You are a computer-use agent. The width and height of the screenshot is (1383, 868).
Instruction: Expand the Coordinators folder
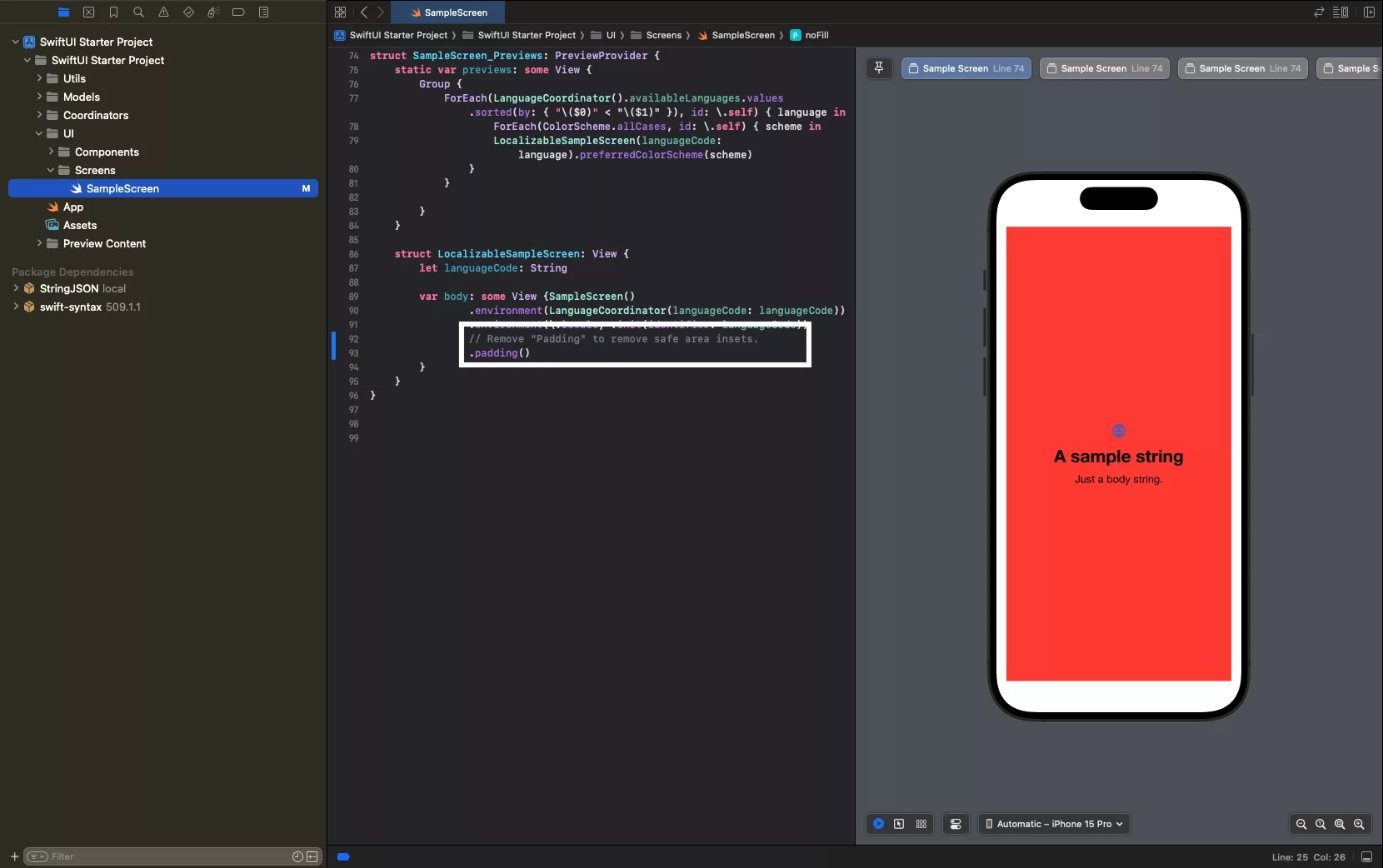pos(38,115)
